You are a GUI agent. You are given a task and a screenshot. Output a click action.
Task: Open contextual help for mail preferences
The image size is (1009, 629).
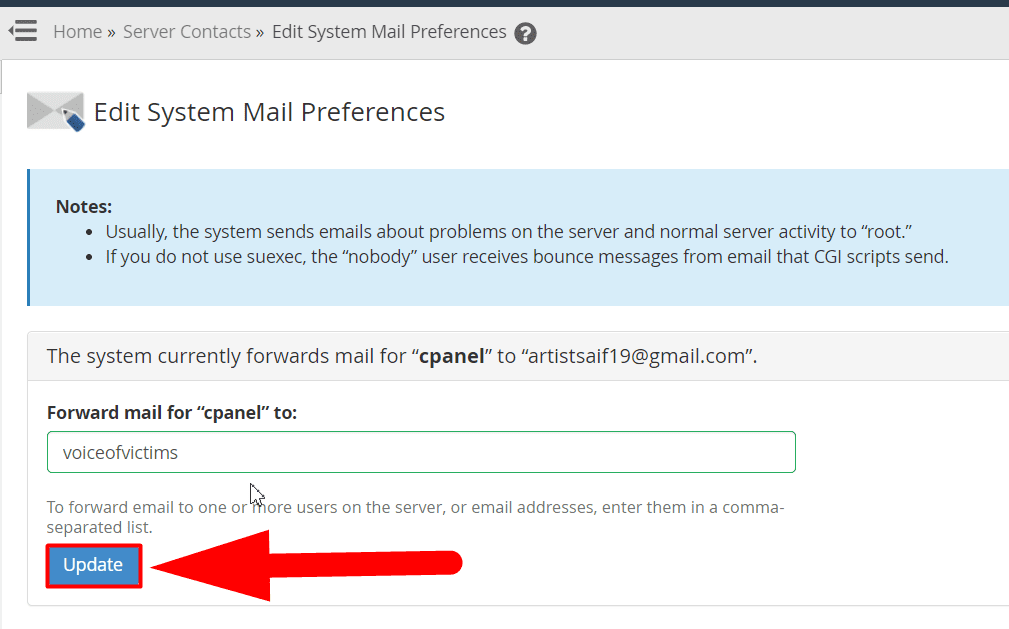[x=525, y=33]
